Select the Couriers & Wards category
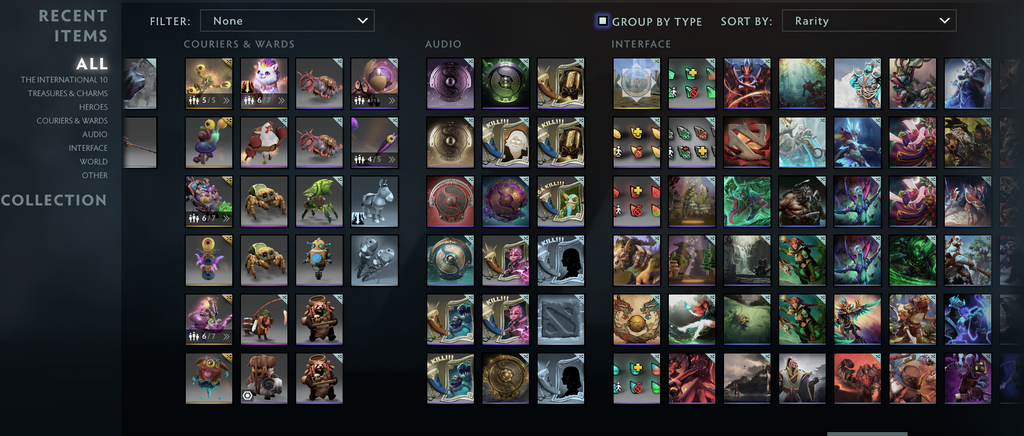 pos(72,121)
